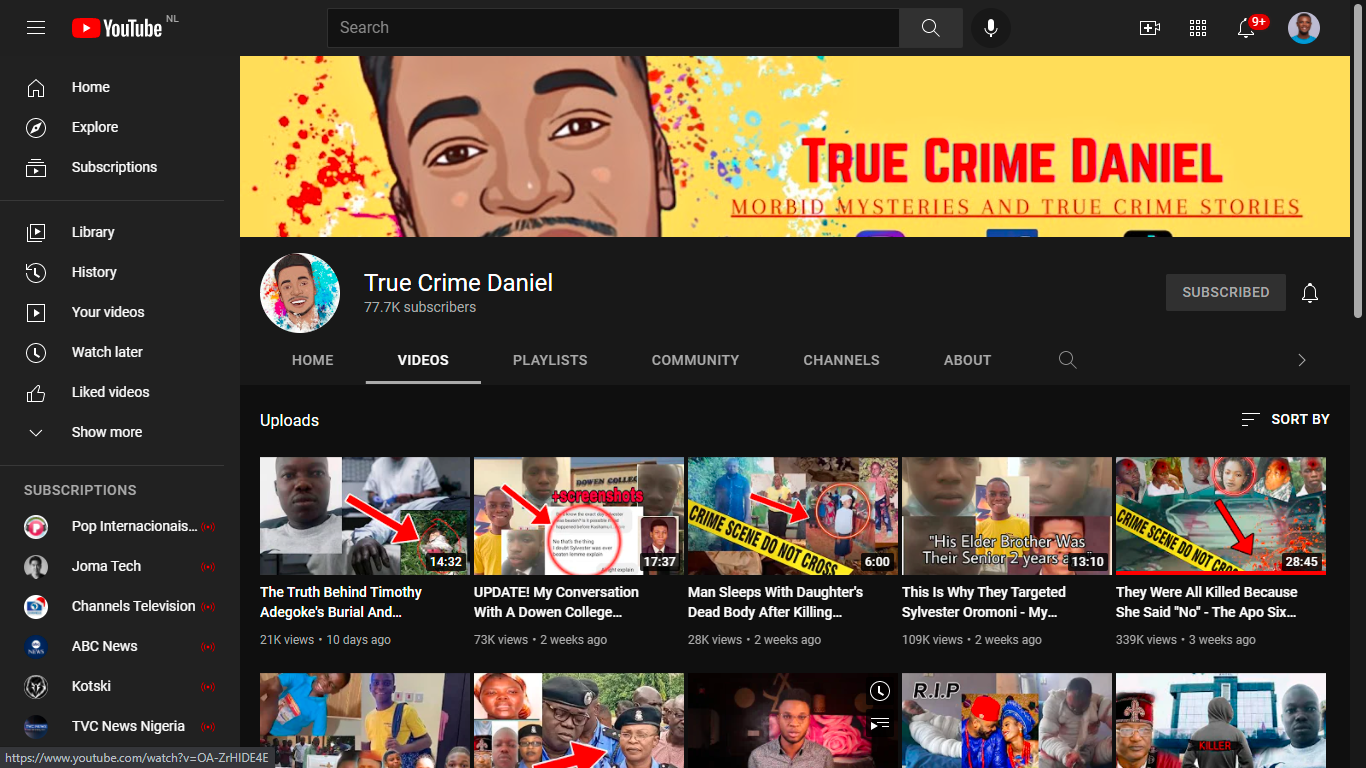
Task: Click the True Crime Daniel banner image
Action: tap(795, 146)
